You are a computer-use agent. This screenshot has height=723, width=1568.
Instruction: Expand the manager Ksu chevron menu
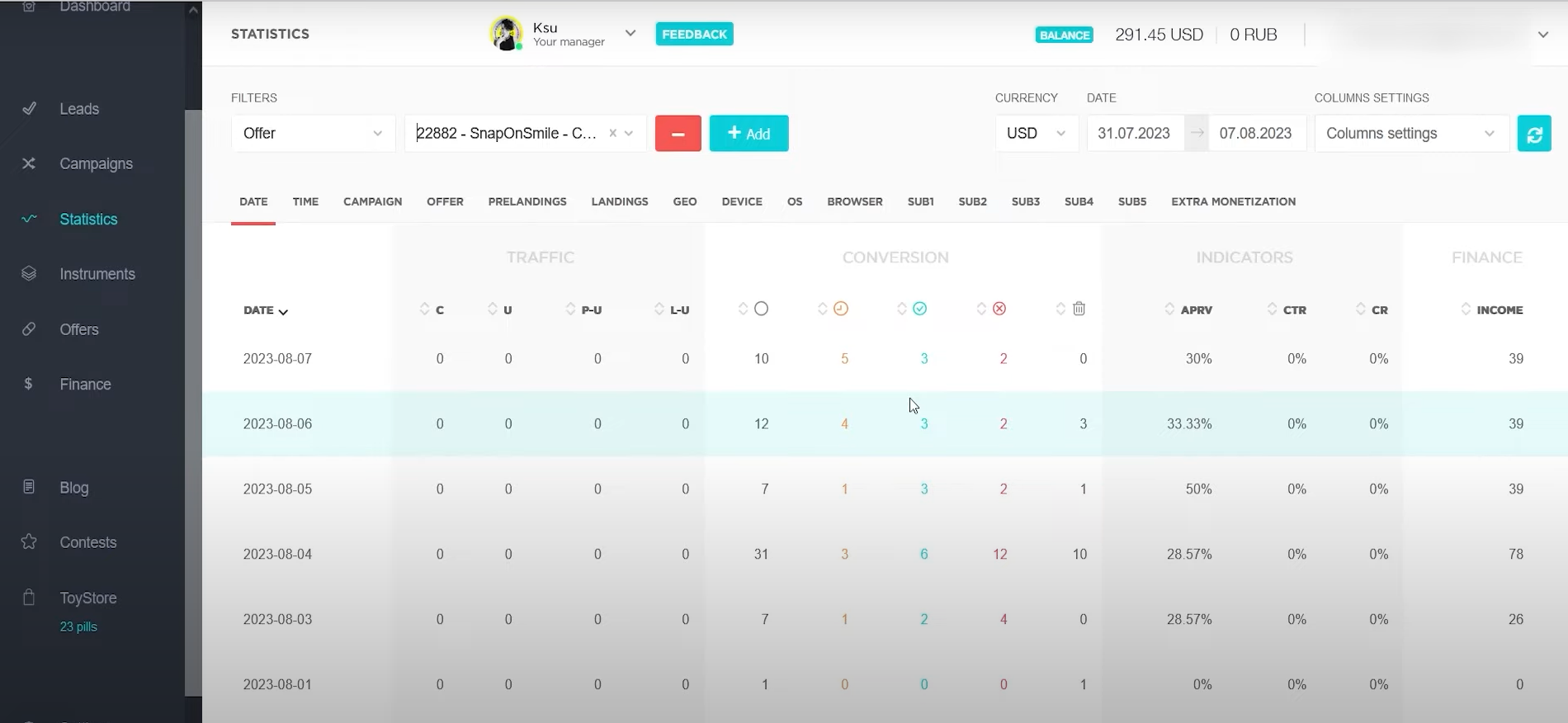tap(631, 34)
